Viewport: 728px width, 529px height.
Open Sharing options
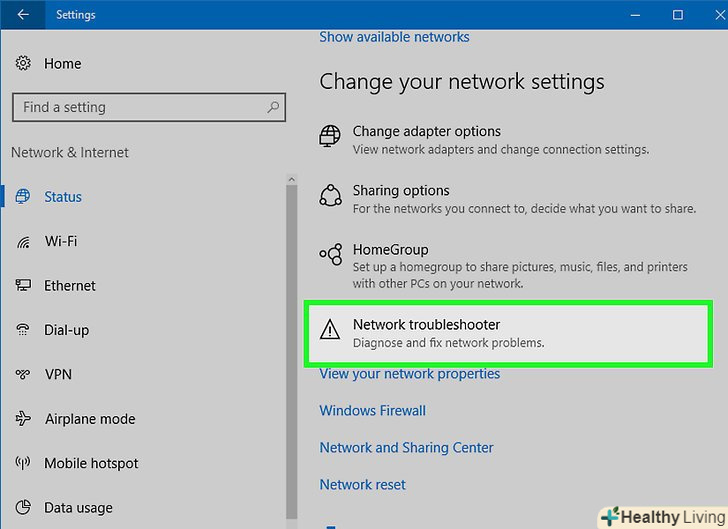click(401, 191)
